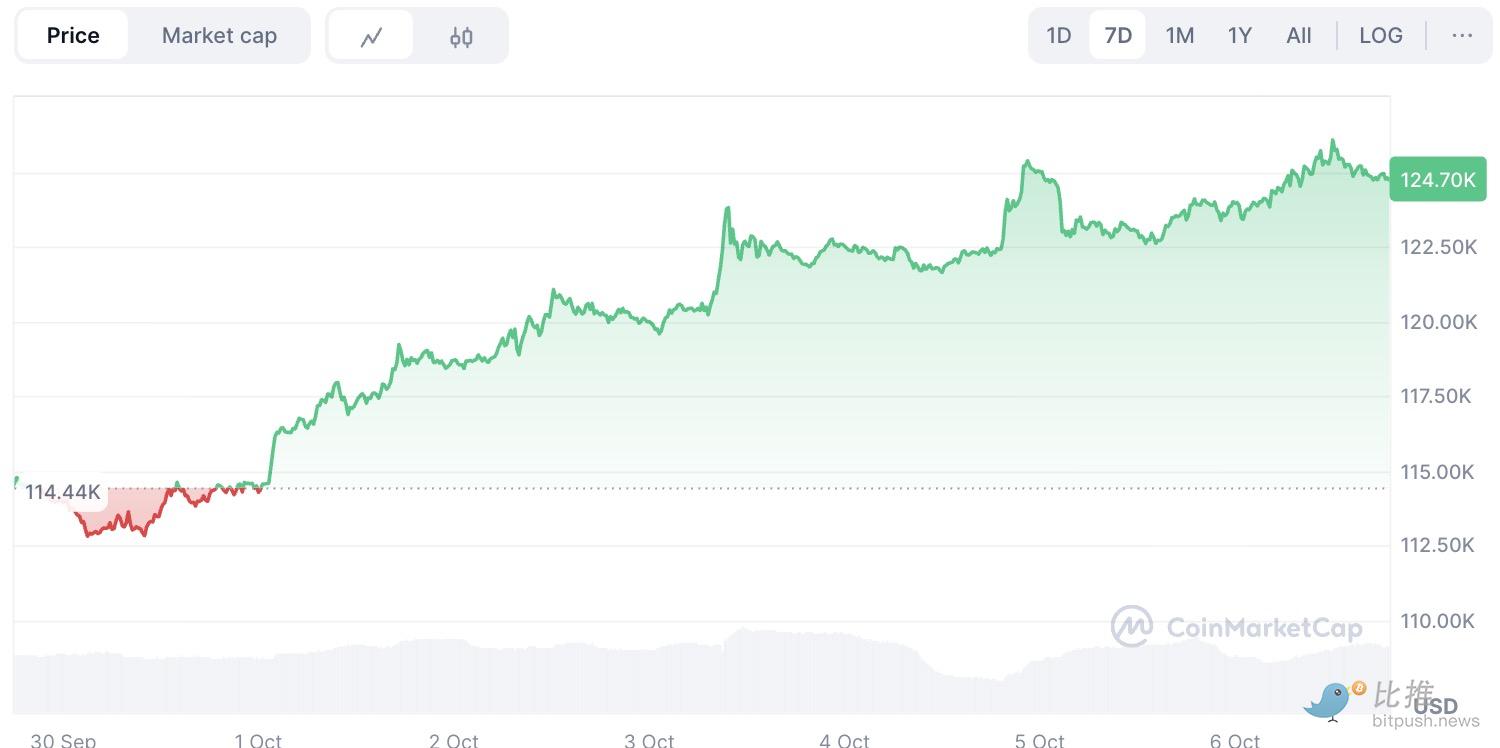The image size is (1500, 748).
Task: Toggle LOG scale on chart
Action: coord(1380,36)
